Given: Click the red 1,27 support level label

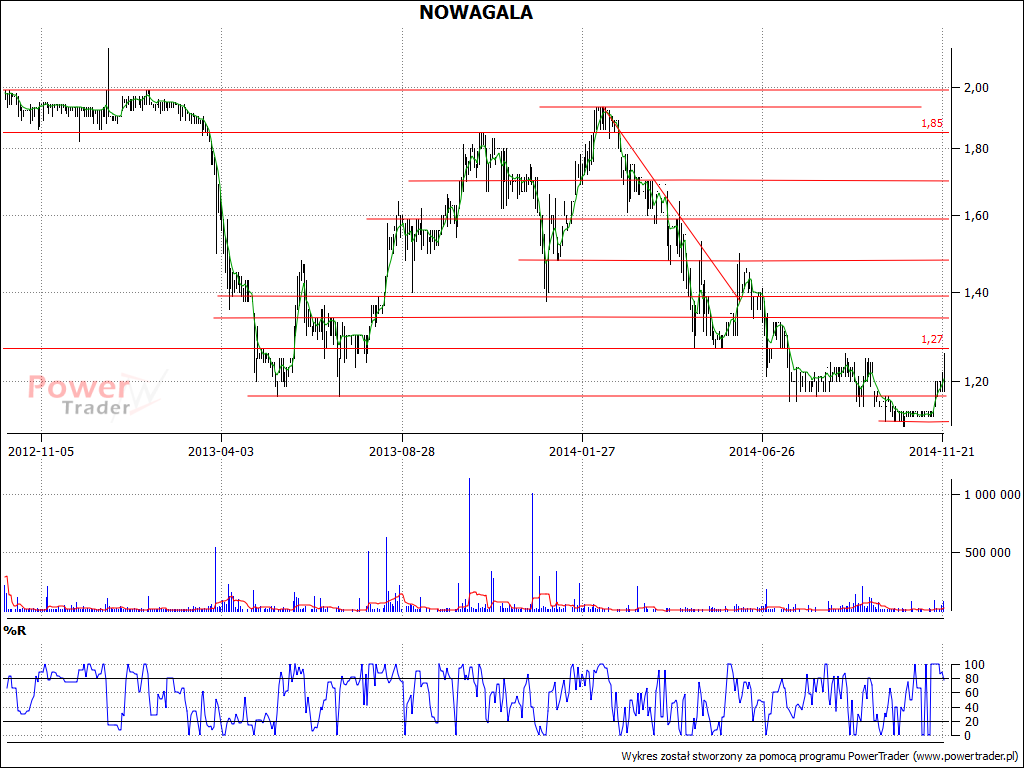Looking at the screenshot, I should [932, 339].
